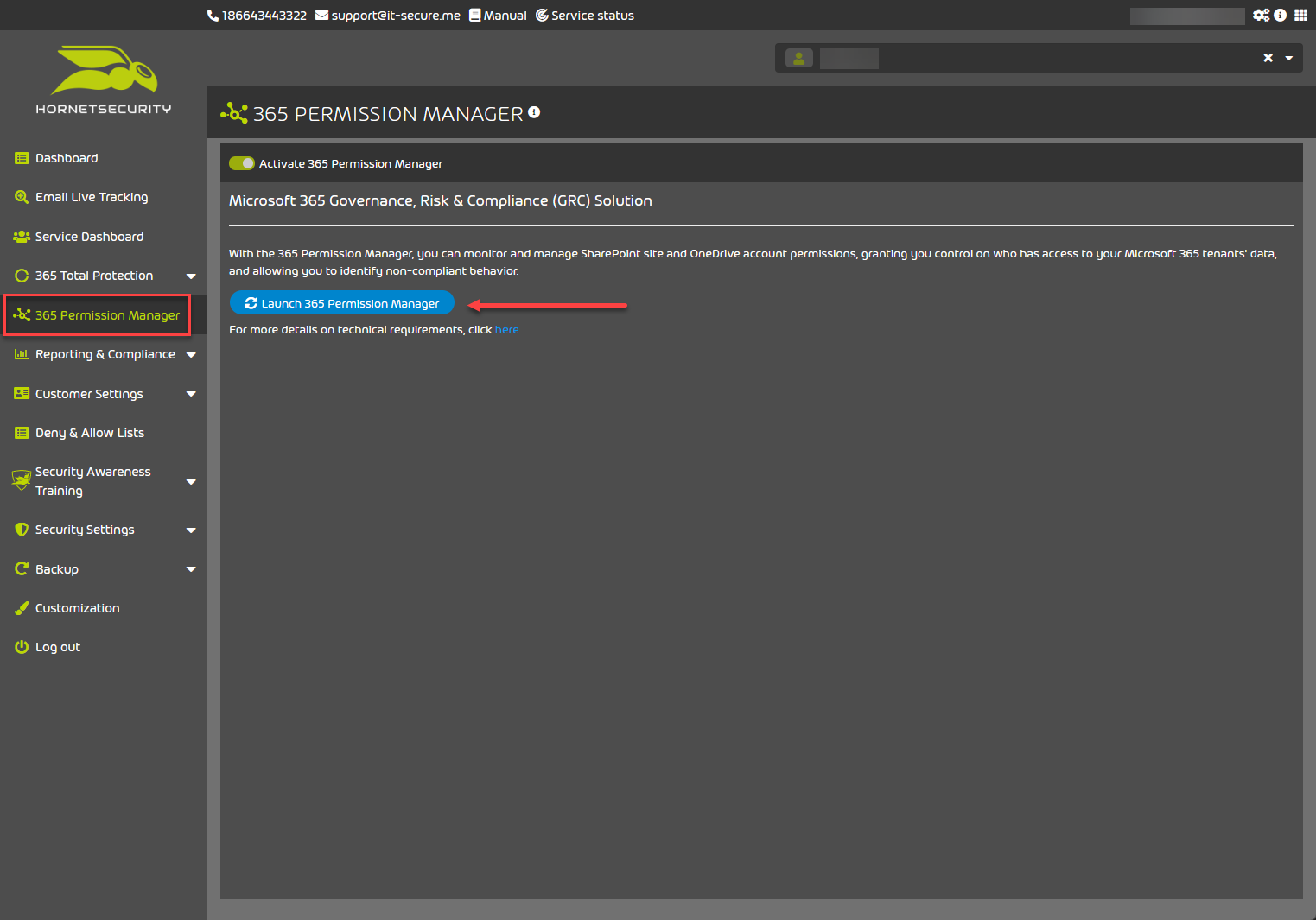Toggle Activate 365 Permission Manager switch
This screenshot has height=920, width=1316.
click(242, 163)
